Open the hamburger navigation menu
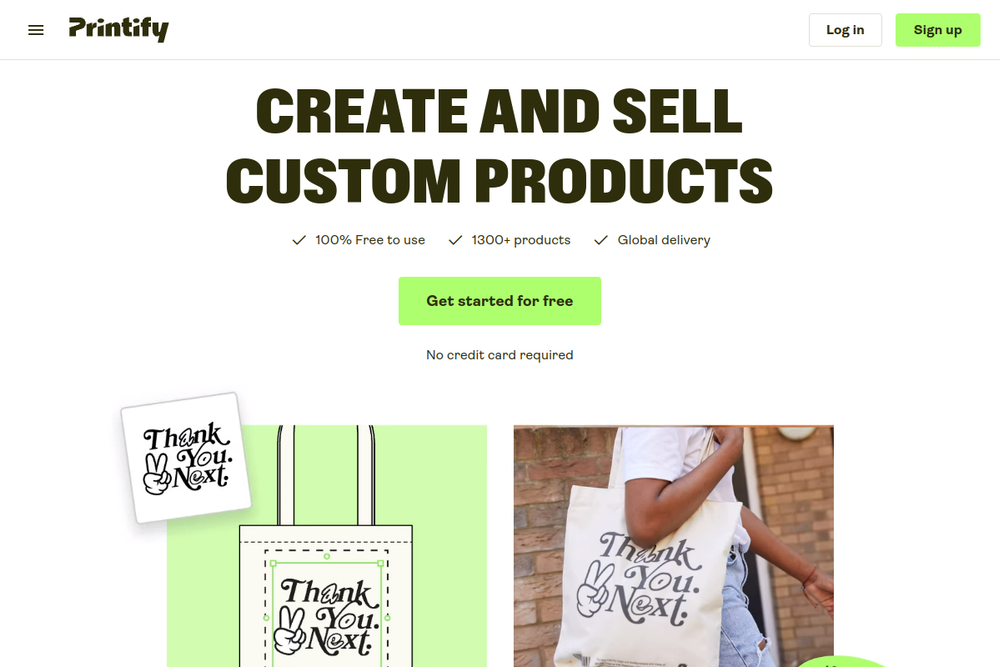Viewport: 1000px width, 667px height. [36, 30]
